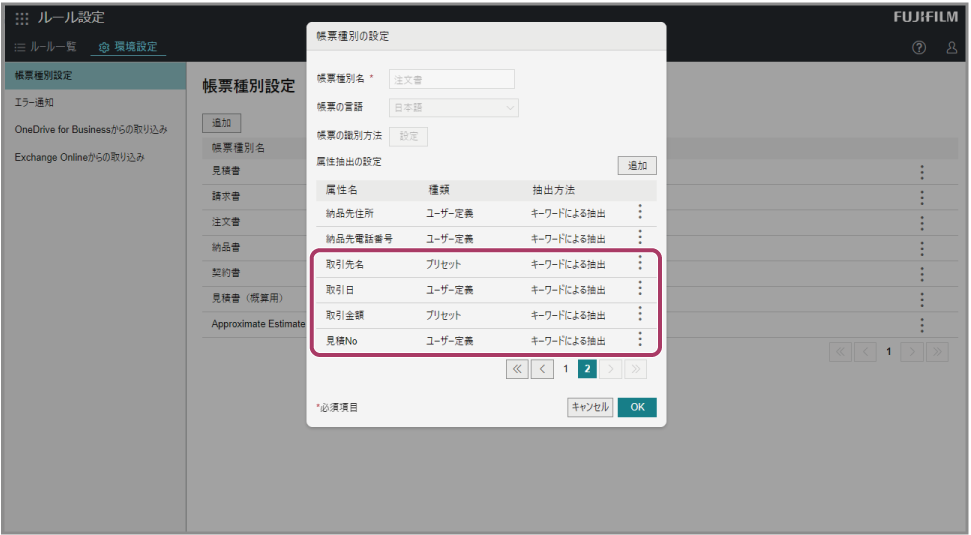Go to first page in background list pagination
Image resolution: width=971 pixels, height=535 pixels.
point(840,352)
